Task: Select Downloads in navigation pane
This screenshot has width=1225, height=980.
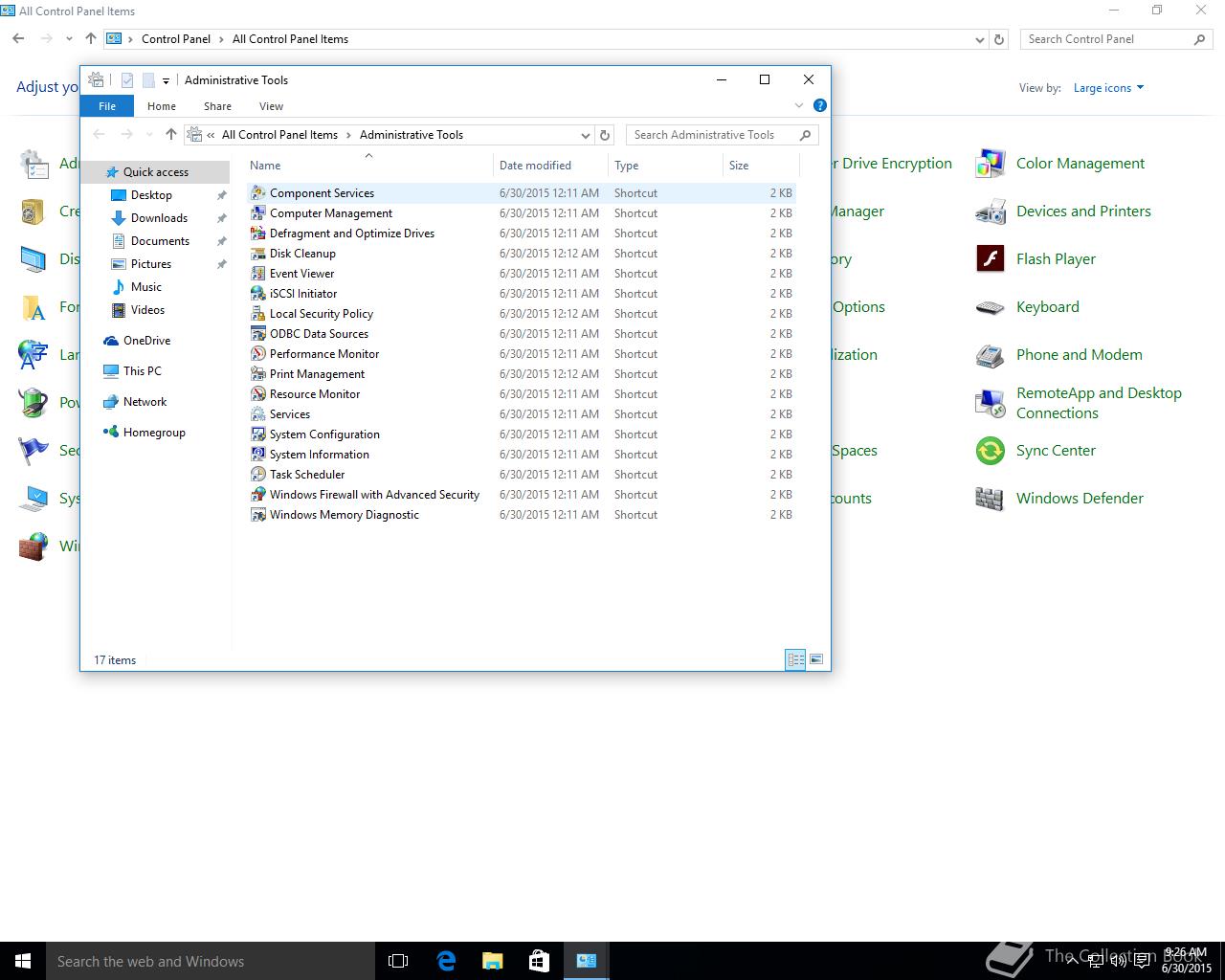Action: point(159,218)
